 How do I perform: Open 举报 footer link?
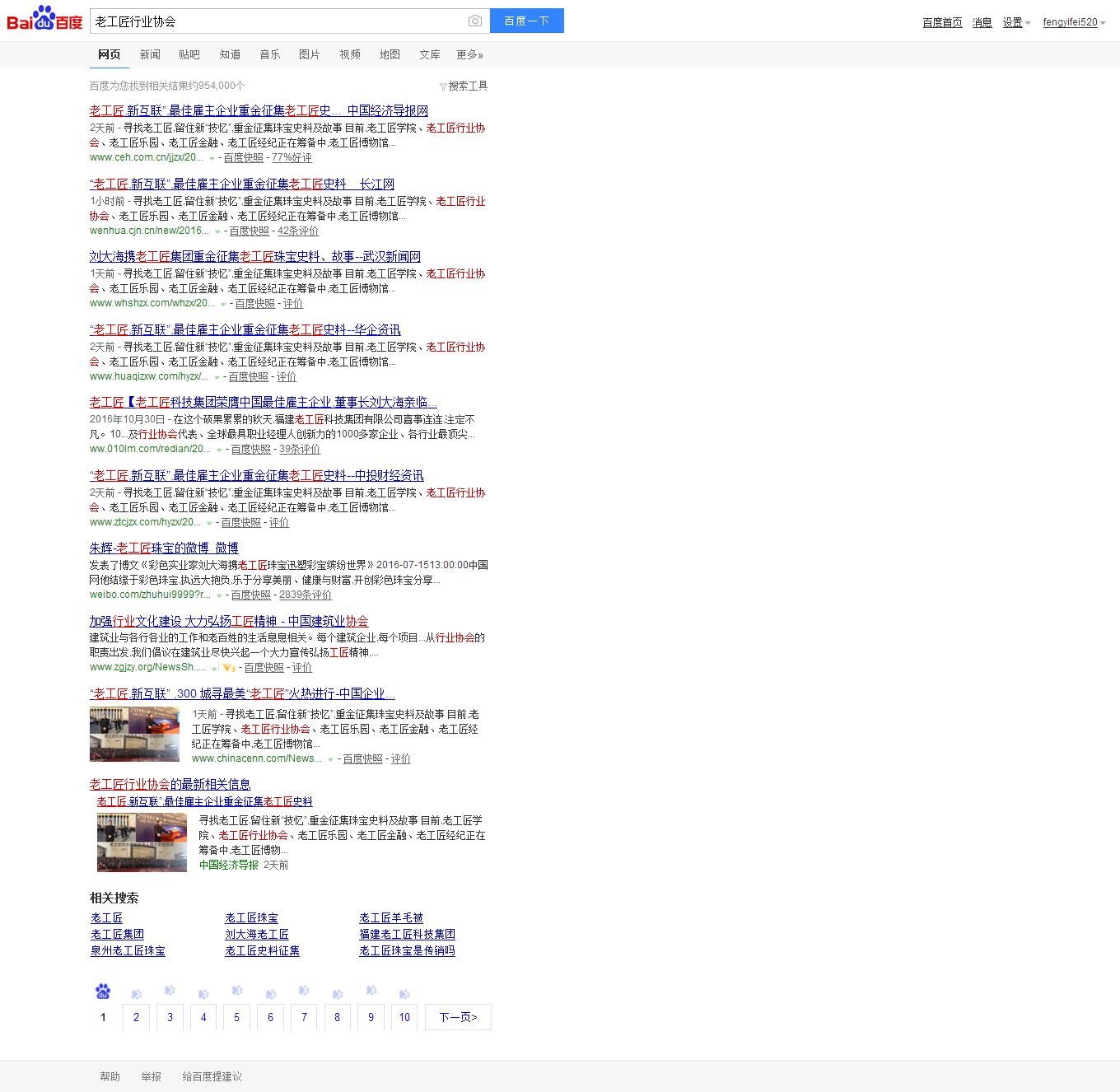(151, 1076)
